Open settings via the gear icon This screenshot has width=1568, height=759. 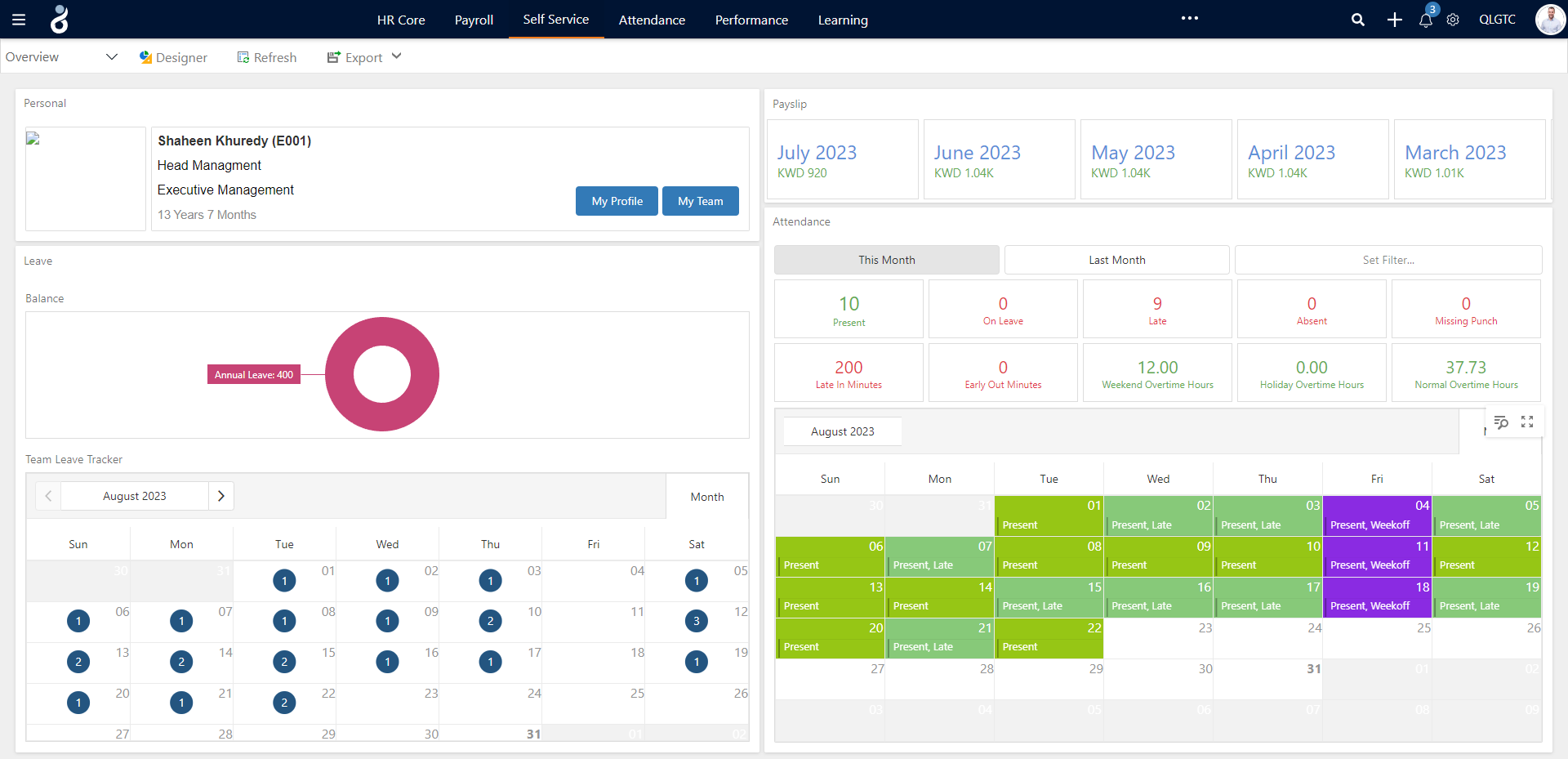coord(1454,20)
